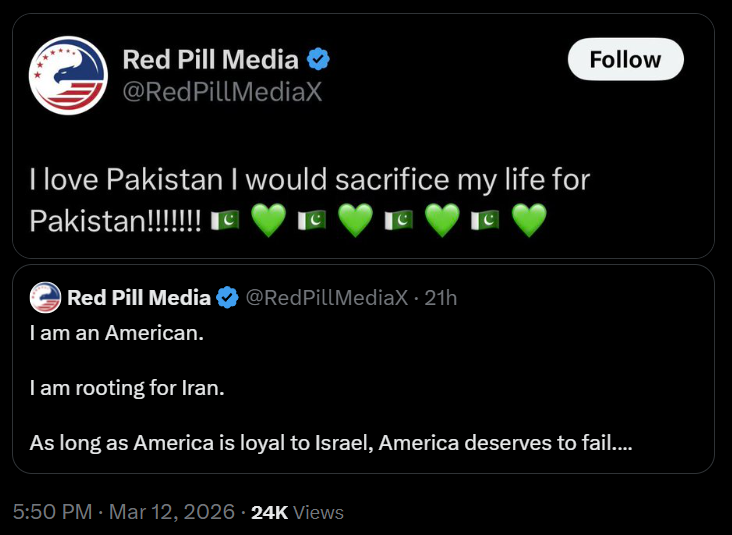Click the @RedPillMediaX handle in the quoted post

pyautogui.click(x=327, y=297)
